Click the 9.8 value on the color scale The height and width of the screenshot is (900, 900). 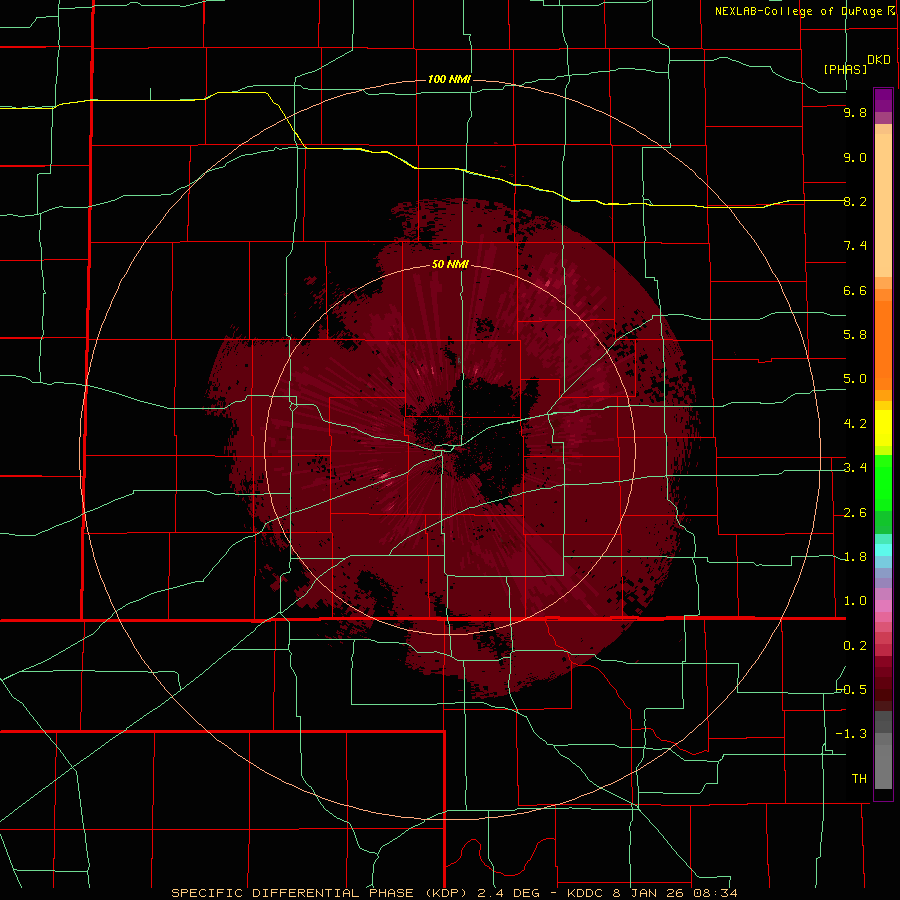click(855, 113)
